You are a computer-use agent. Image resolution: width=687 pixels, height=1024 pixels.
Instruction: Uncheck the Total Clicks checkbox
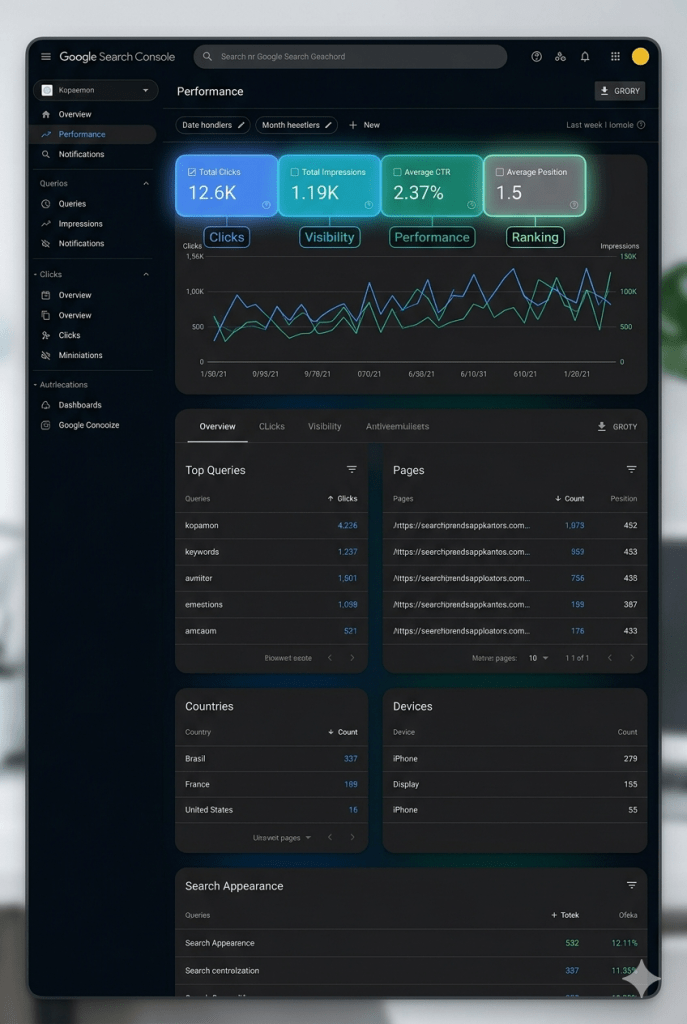192,172
